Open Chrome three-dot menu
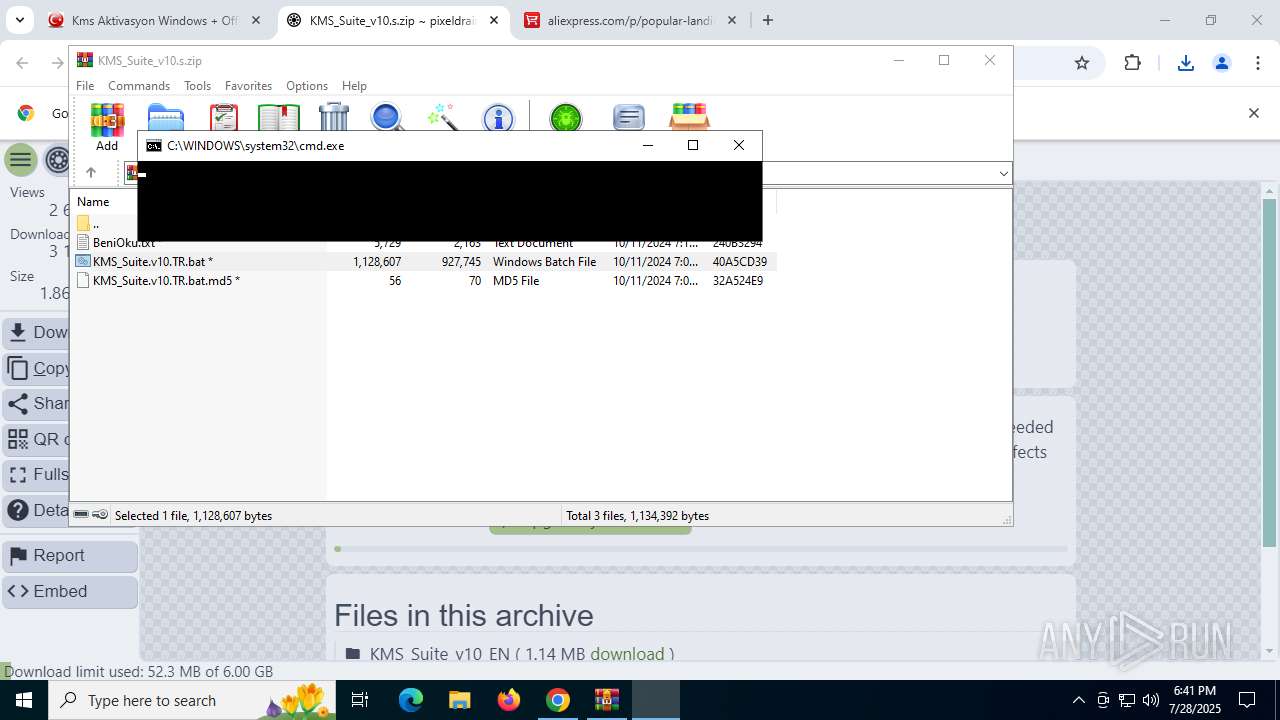Viewport: 1280px width, 720px height. 1257,63
